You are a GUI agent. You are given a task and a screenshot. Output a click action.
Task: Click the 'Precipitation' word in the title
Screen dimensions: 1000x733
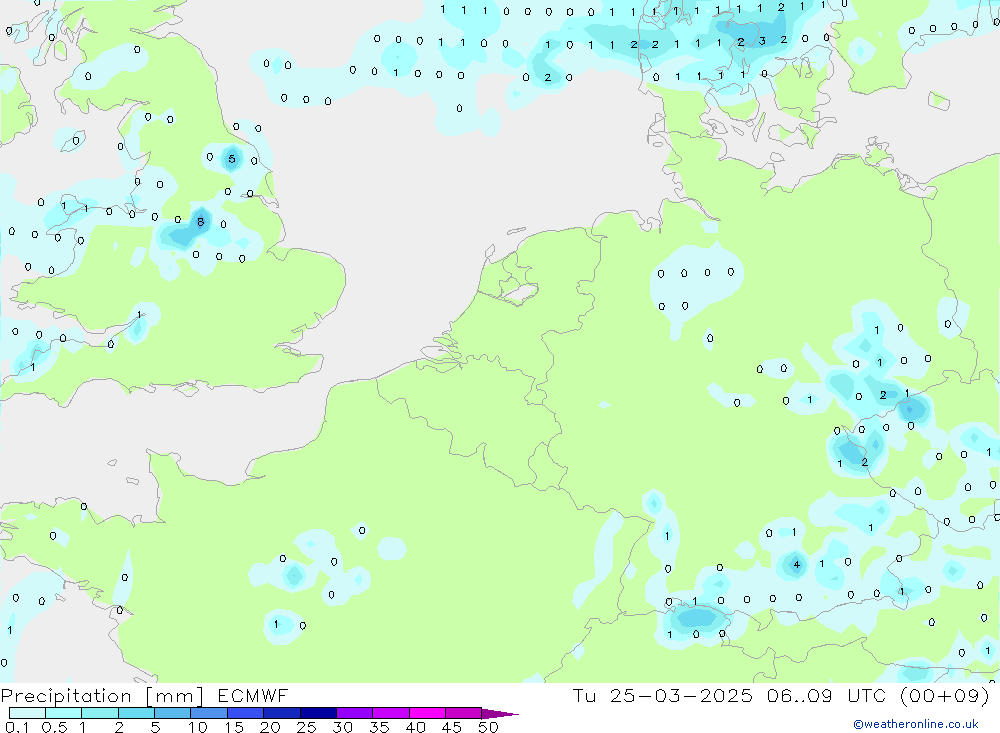pyautogui.click(x=66, y=697)
